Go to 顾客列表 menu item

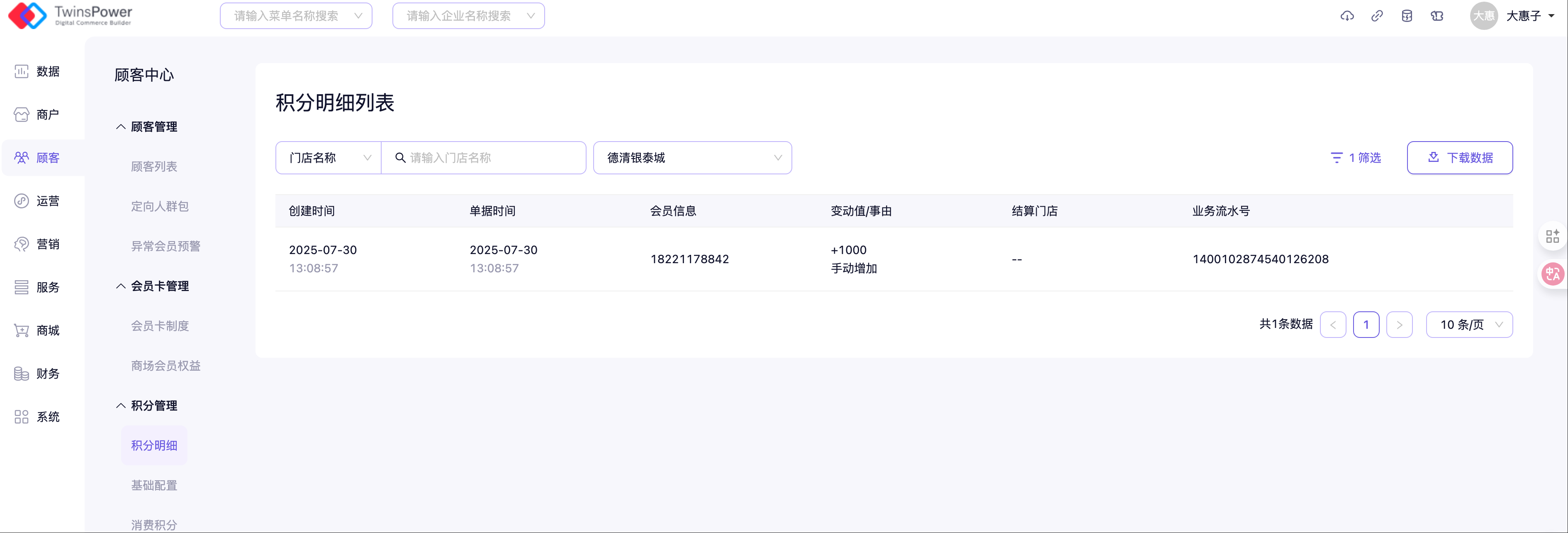[154, 166]
